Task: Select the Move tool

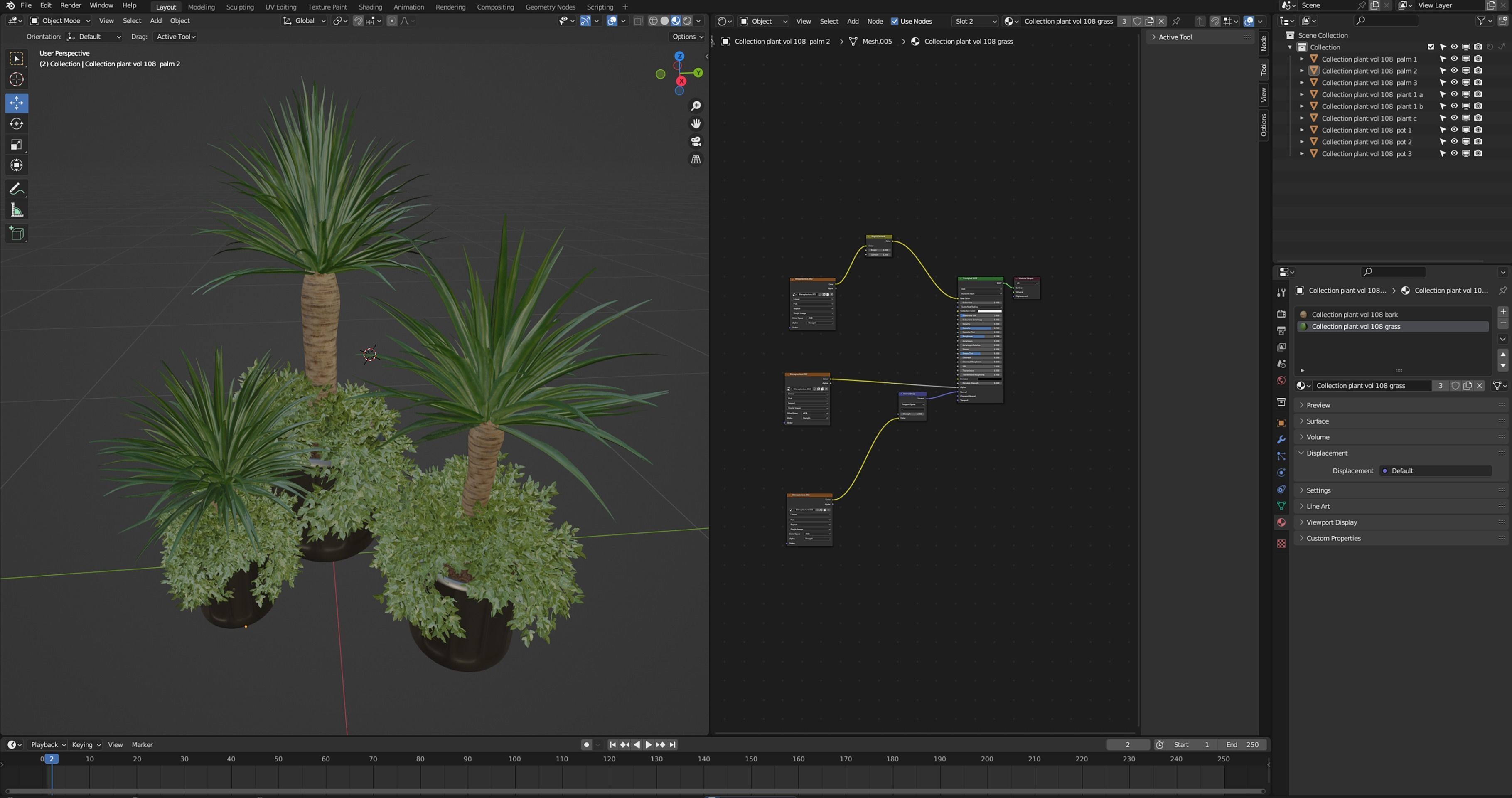Action: pyautogui.click(x=17, y=103)
